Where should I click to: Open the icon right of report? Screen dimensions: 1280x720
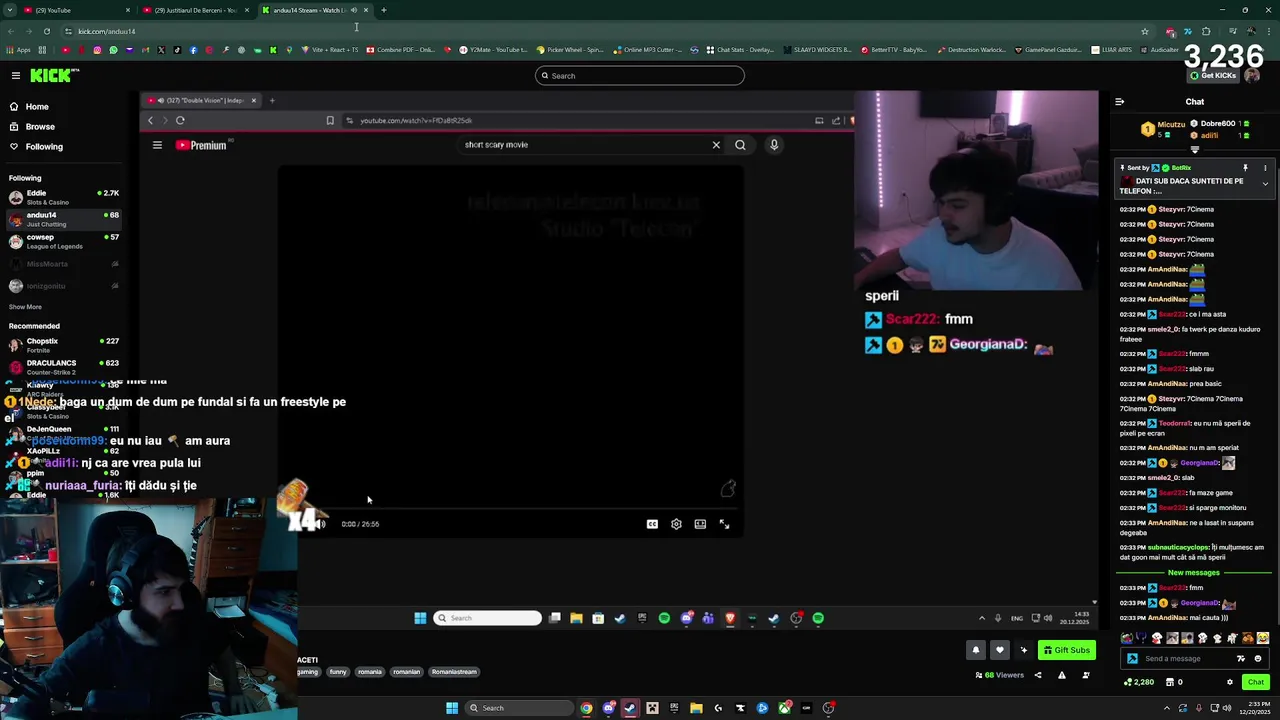coord(1086,675)
